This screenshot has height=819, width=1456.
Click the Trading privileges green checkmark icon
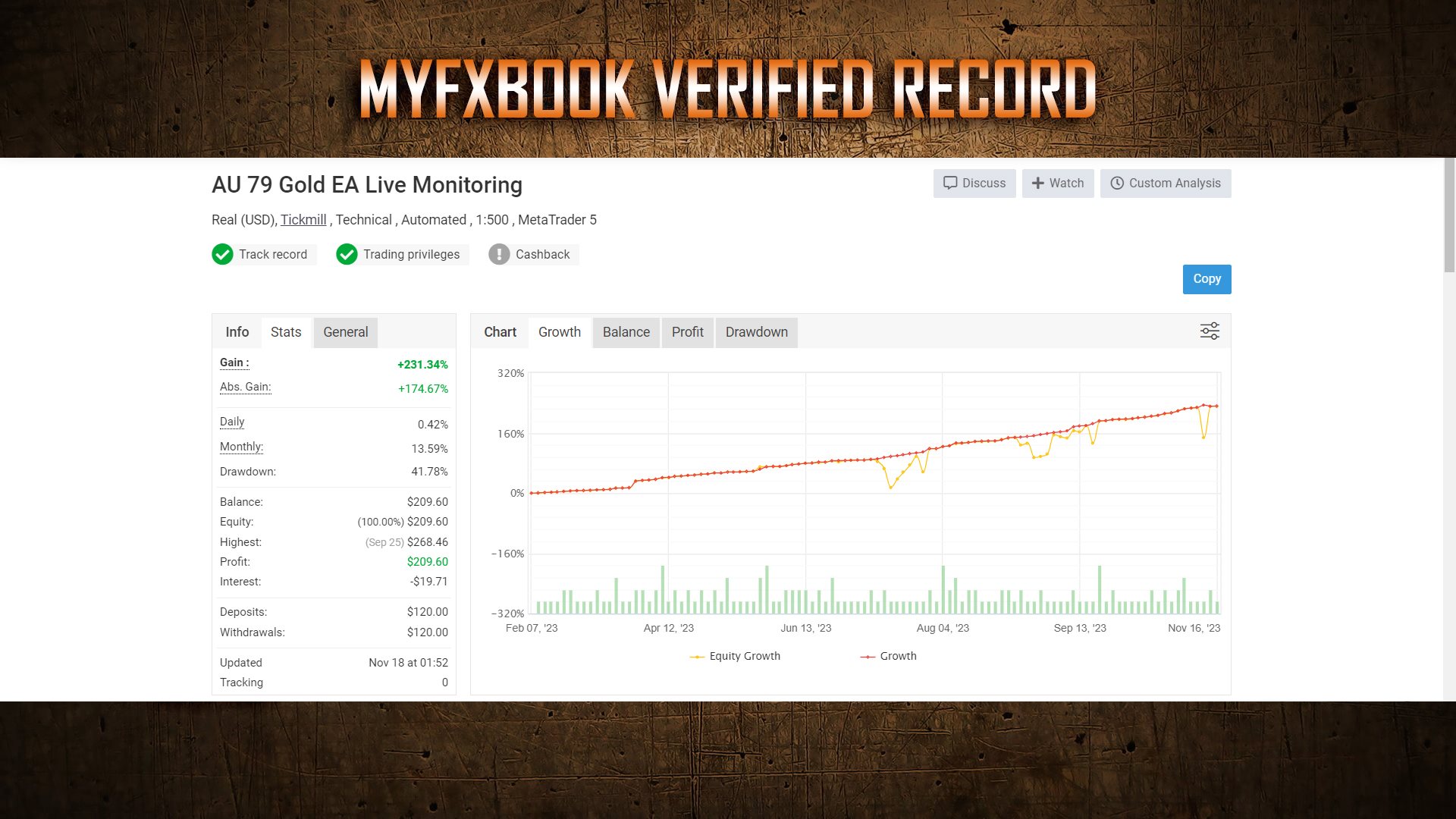347,255
